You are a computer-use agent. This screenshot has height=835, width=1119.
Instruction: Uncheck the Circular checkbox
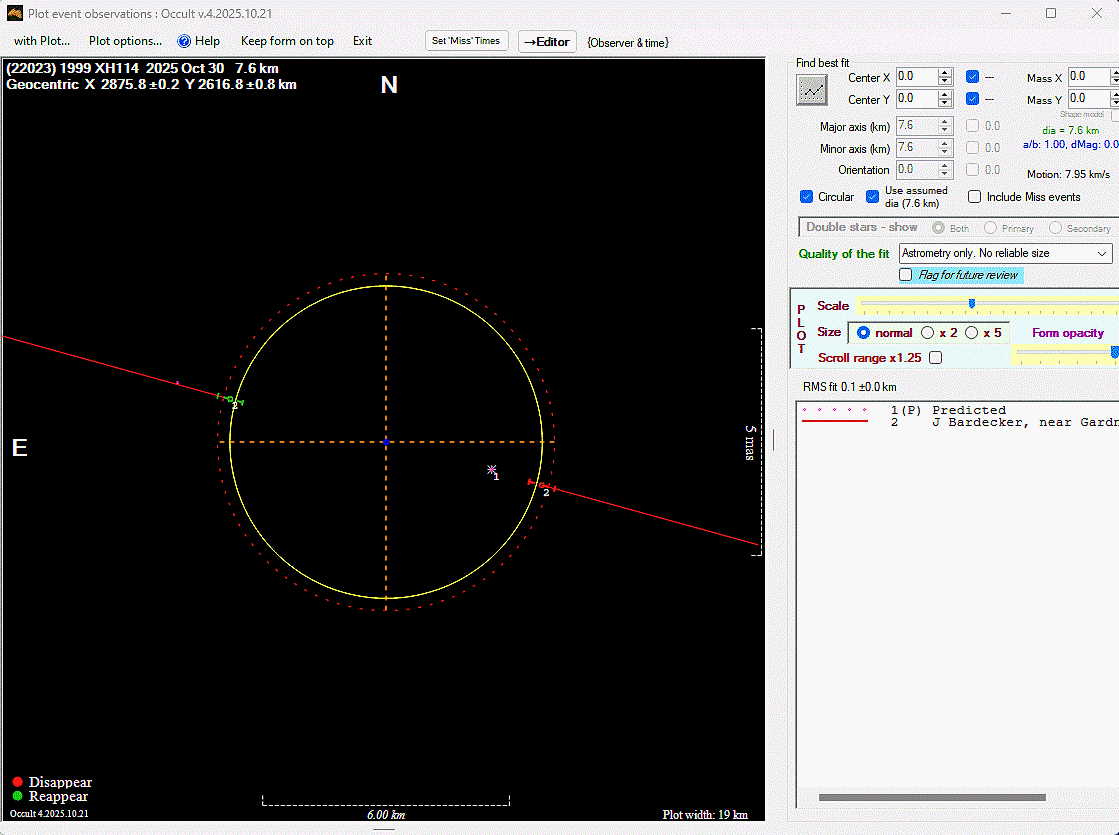point(807,197)
